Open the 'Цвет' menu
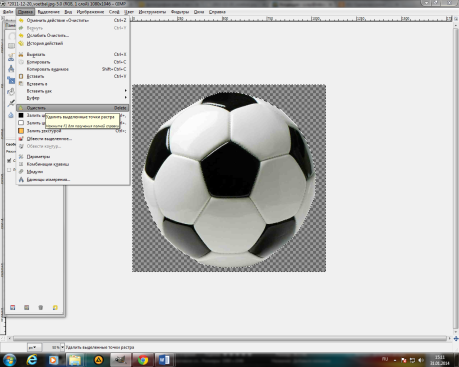The width and height of the screenshot is (459, 367). (x=129, y=12)
